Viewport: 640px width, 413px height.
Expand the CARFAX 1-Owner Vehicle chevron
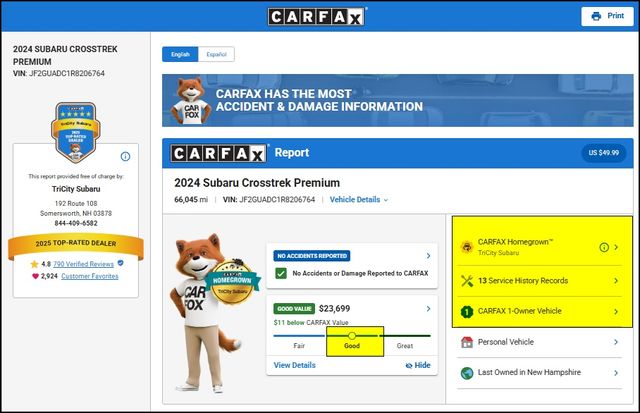616,312
